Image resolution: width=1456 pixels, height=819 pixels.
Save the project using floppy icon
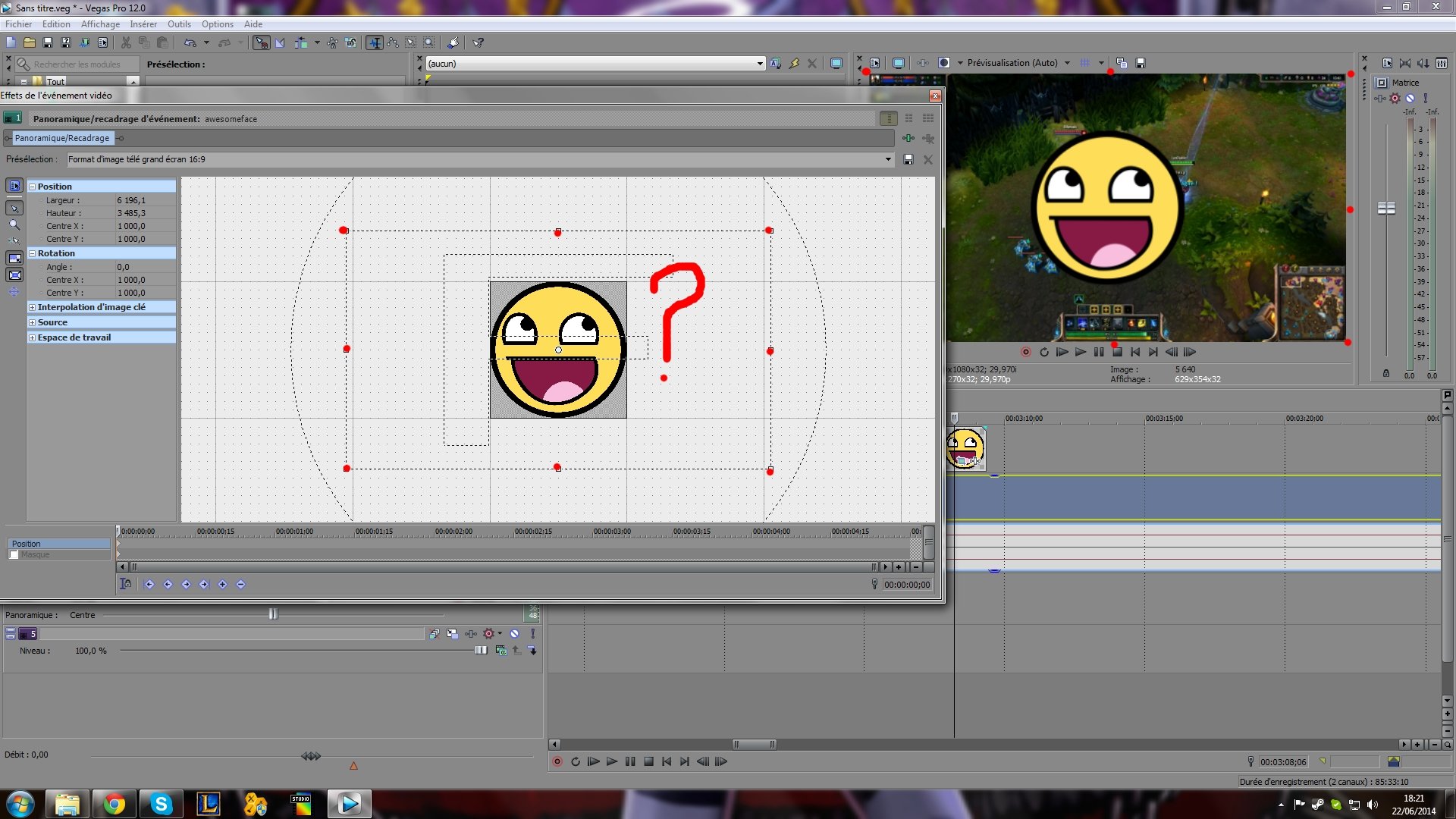pyautogui.click(x=48, y=42)
